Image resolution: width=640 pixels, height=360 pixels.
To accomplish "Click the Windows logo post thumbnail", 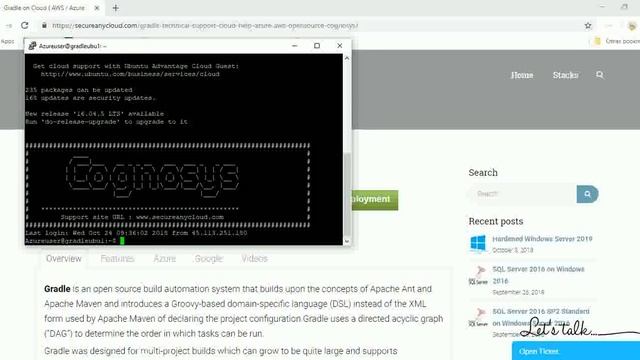I will [x=478, y=243].
